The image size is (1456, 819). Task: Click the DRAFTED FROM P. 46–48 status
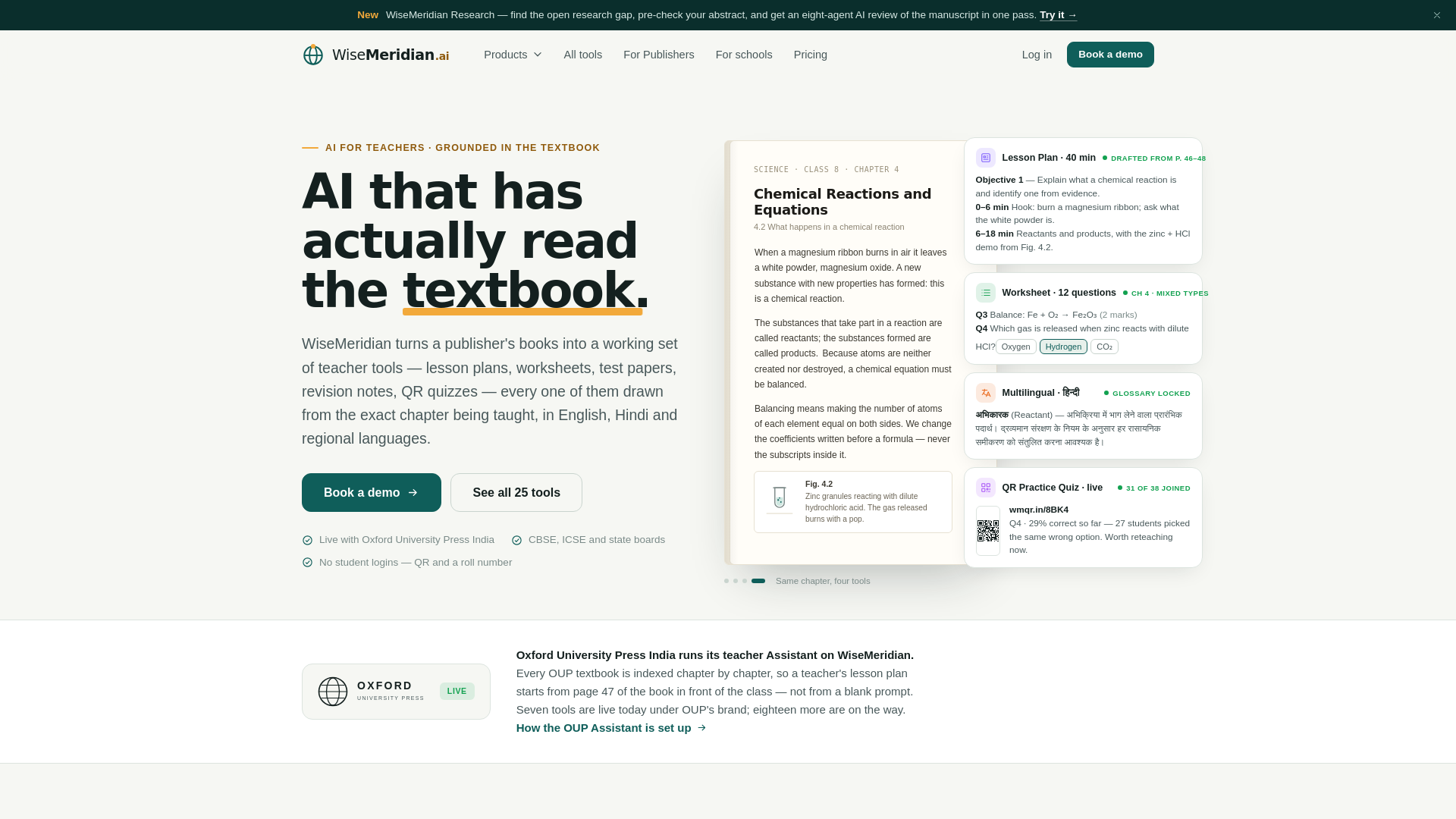pyautogui.click(x=1154, y=158)
